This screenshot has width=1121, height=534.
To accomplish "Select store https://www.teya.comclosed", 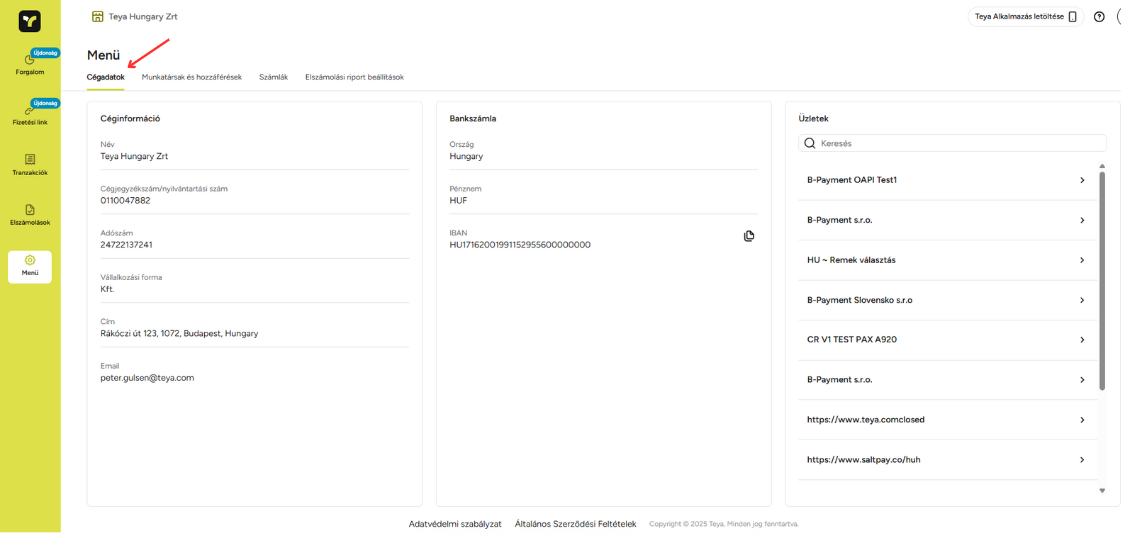I will click(x=947, y=420).
